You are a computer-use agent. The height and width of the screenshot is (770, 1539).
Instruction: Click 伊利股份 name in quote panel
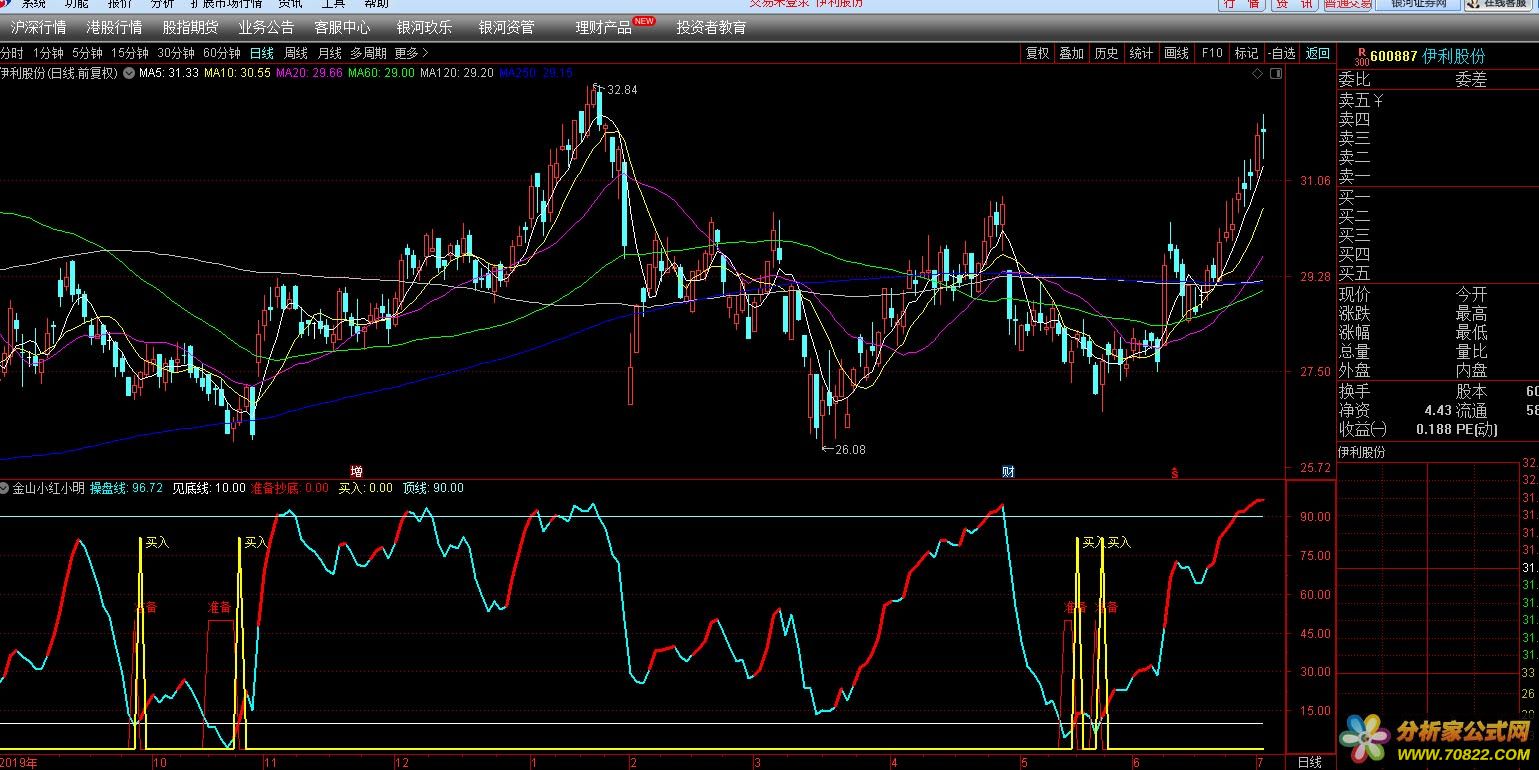point(1456,56)
